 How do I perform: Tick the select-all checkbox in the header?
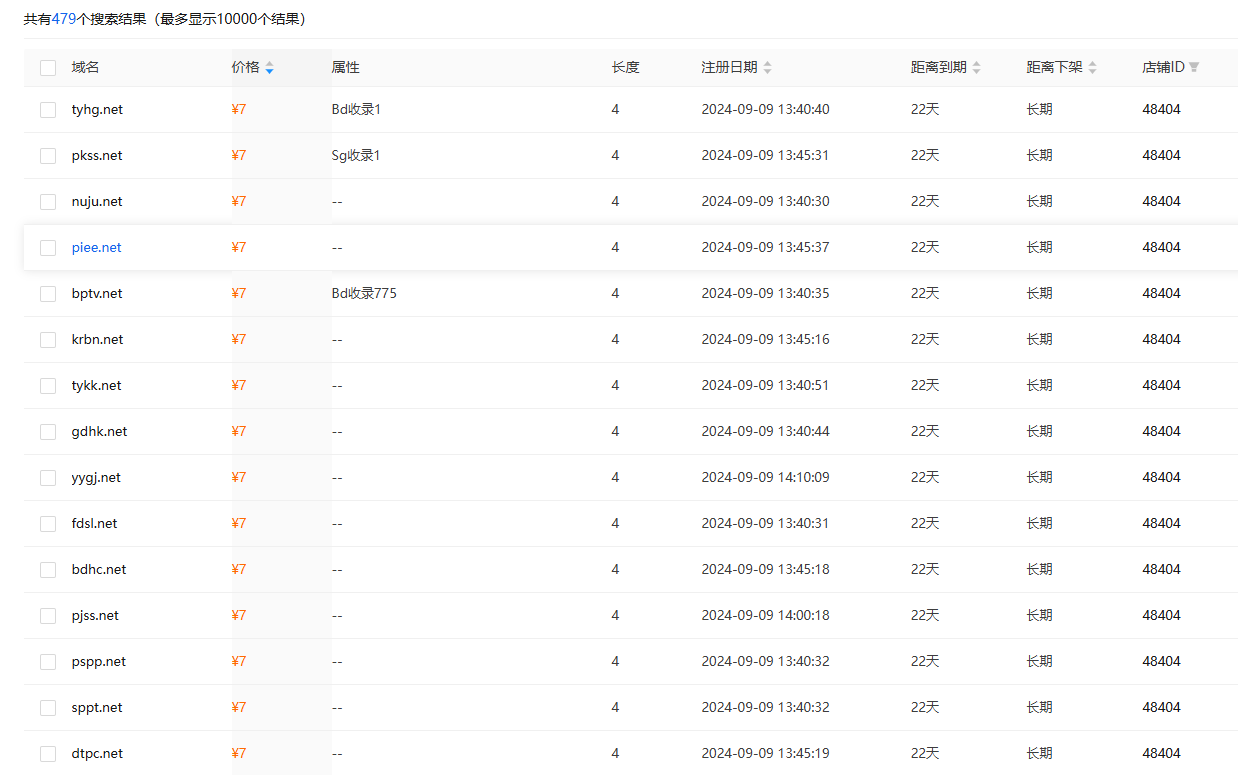pos(48,68)
